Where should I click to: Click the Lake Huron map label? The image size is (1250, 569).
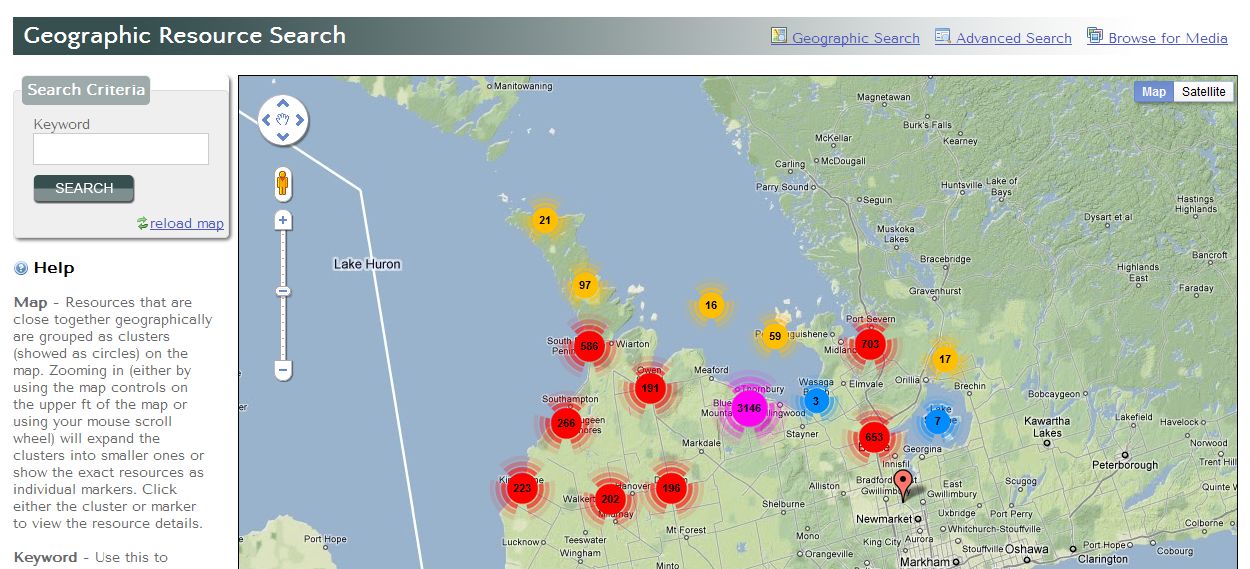coord(367,264)
